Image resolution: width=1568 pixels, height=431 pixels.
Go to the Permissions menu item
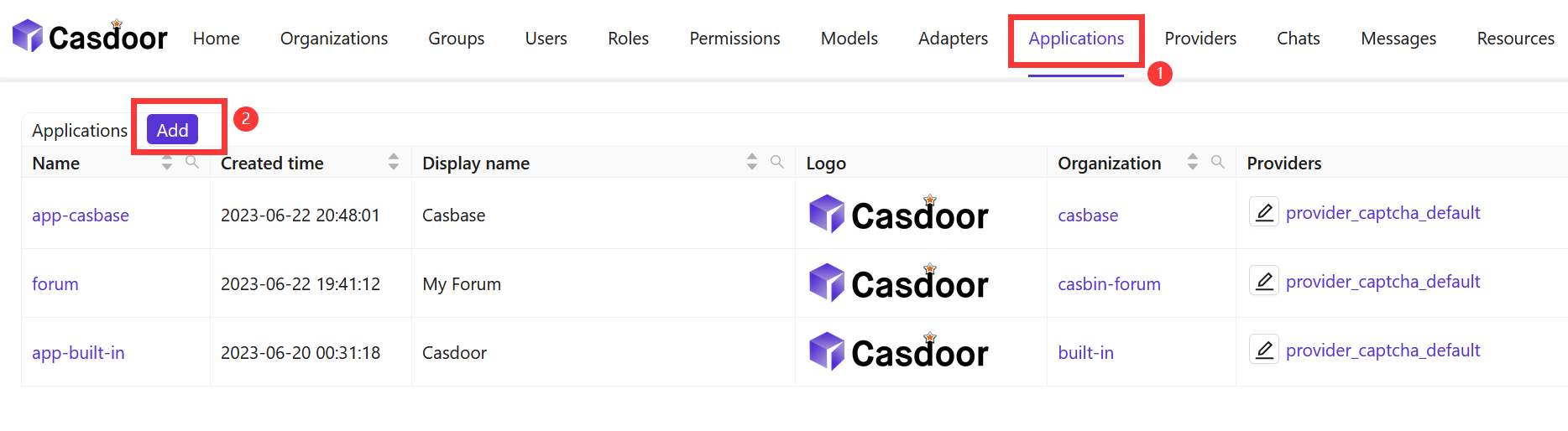734,39
